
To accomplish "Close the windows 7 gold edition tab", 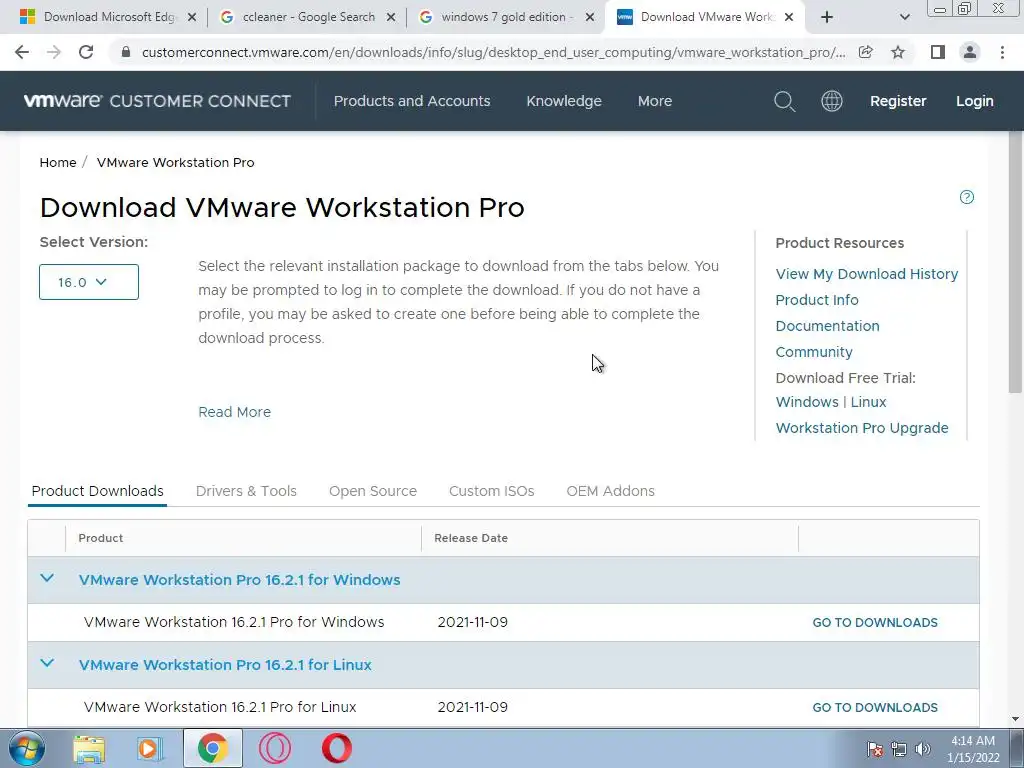I will [590, 18].
